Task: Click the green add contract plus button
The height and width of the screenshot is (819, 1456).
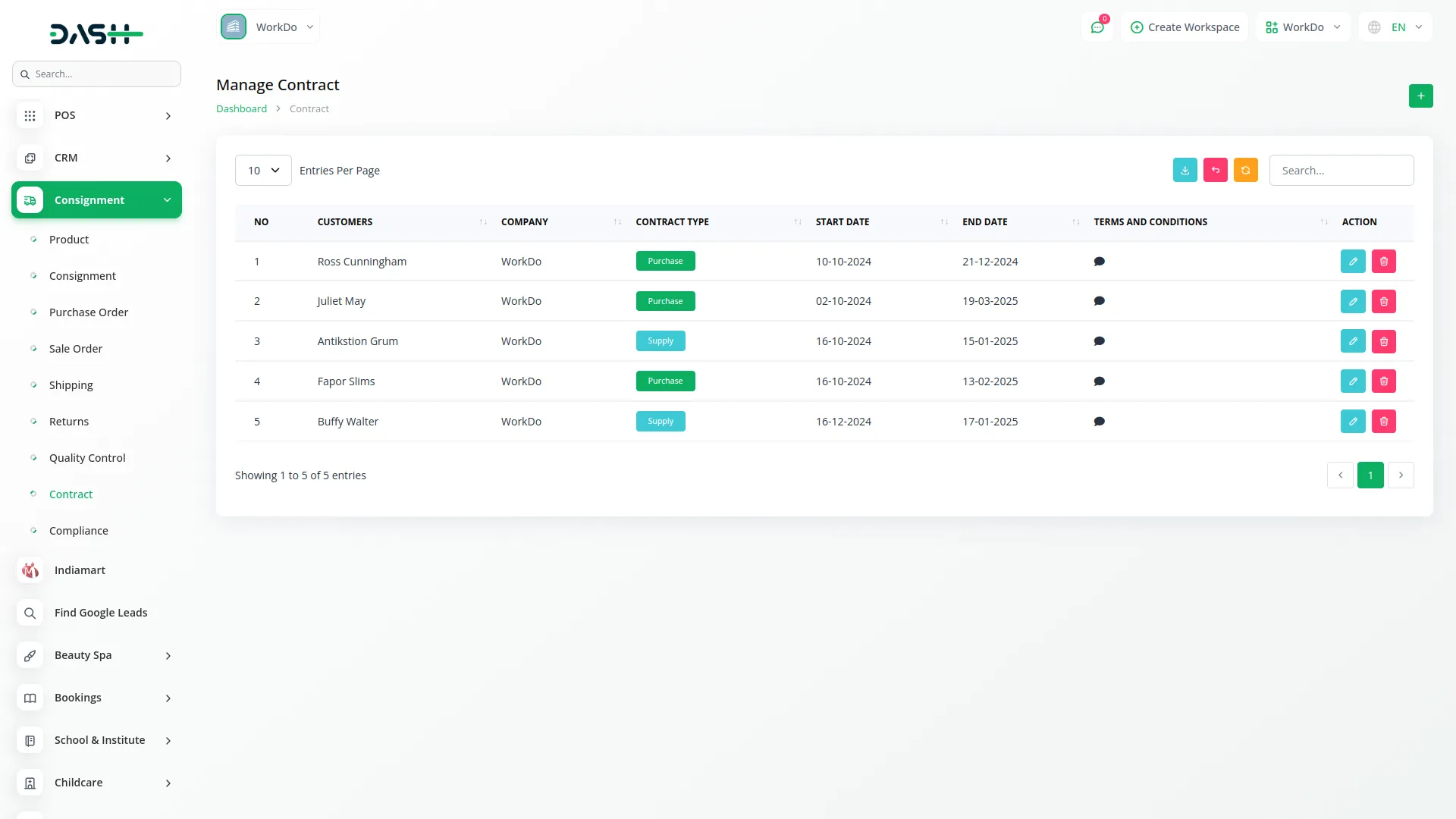Action: [1420, 96]
